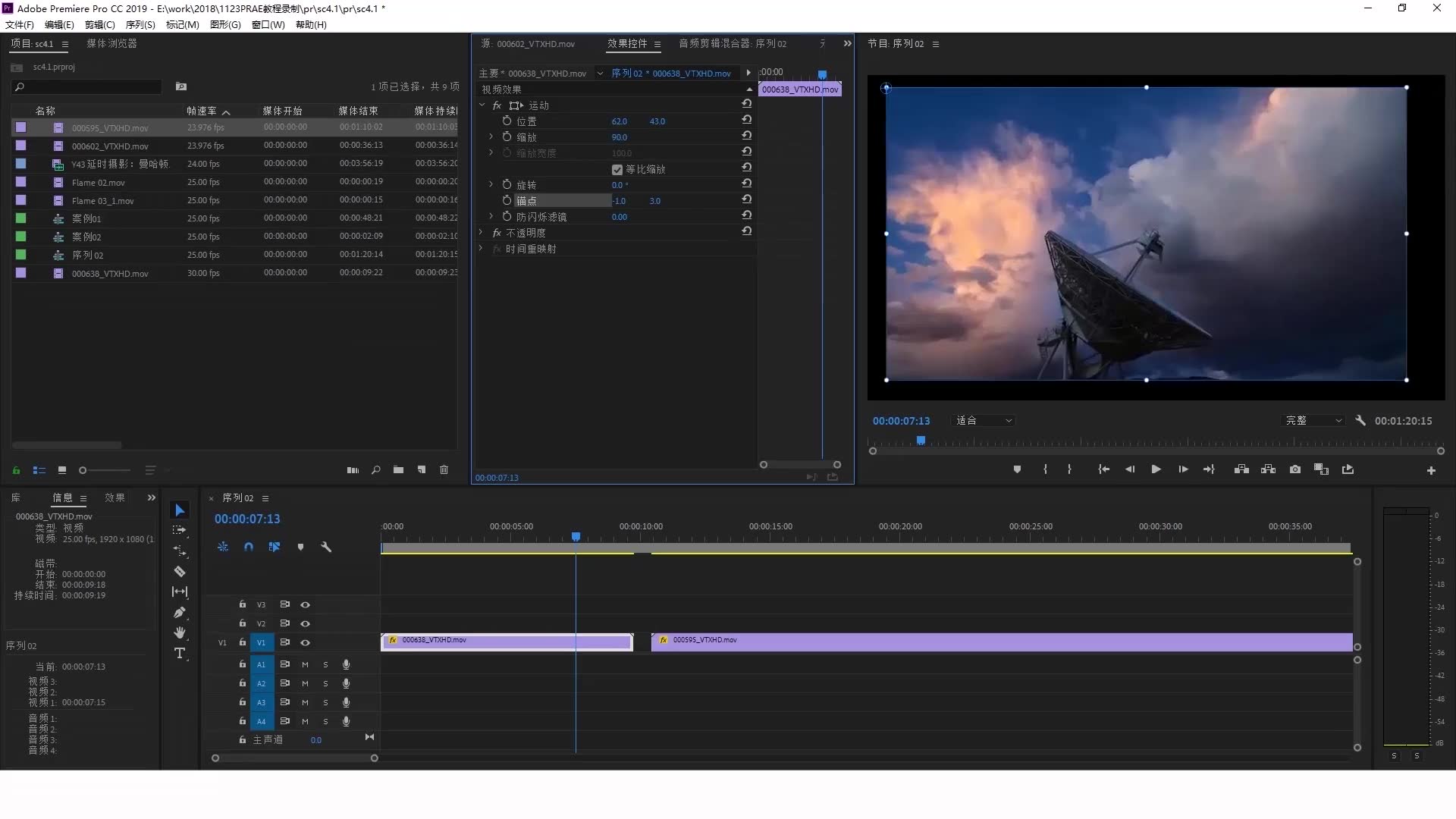Toggle Snap magnet in timeline
This screenshot has width=1456, height=819.
point(249,547)
